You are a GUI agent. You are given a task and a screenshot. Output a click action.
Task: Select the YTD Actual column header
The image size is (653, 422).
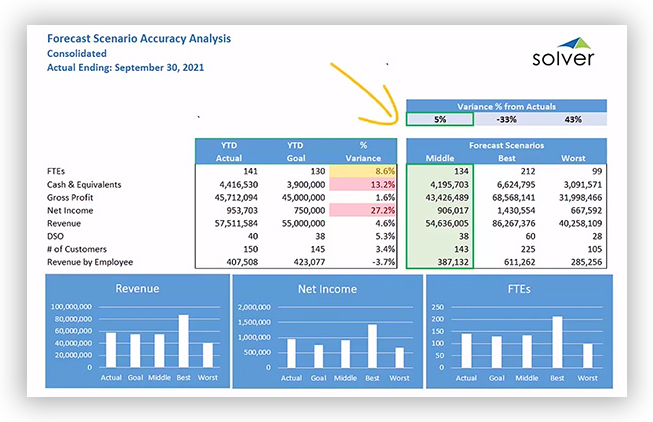[229, 152]
